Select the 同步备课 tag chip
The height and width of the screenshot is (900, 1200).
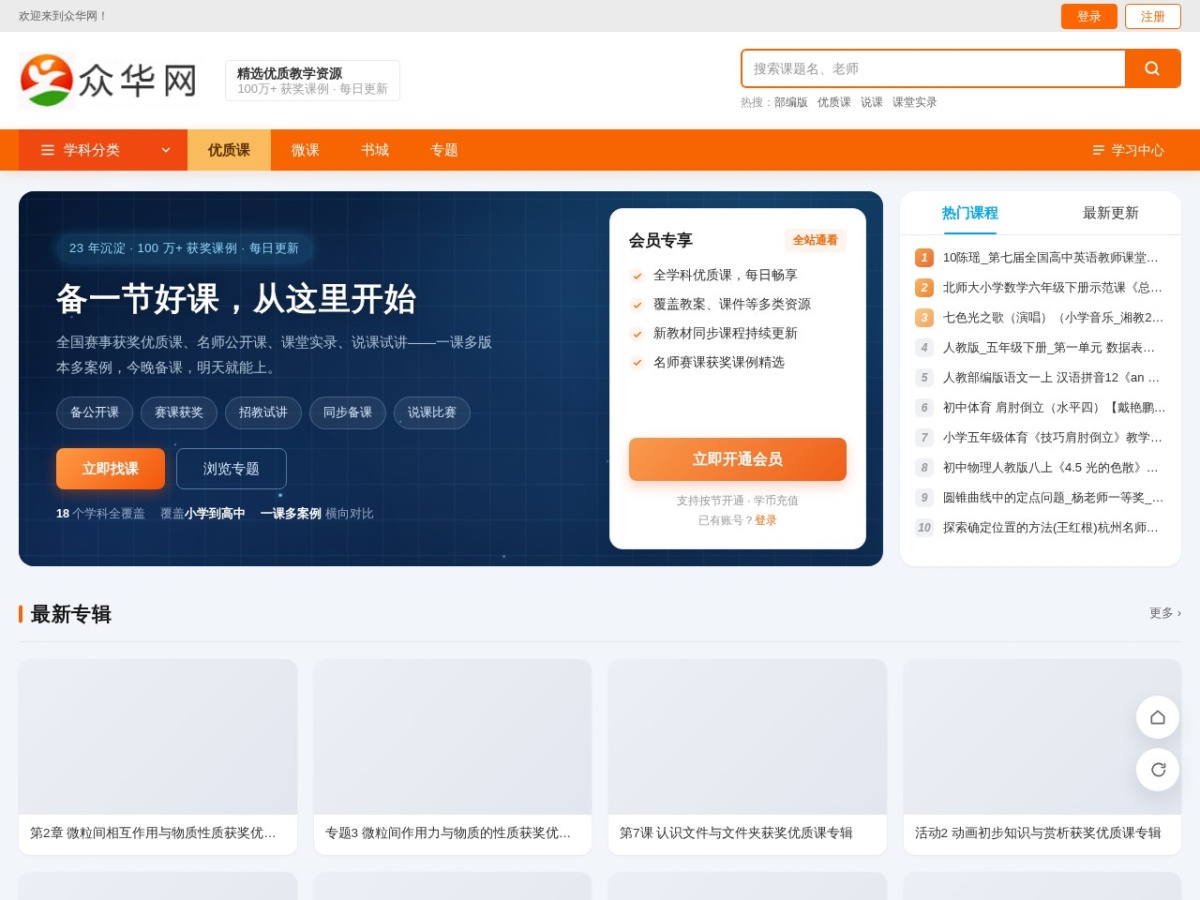[347, 413]
